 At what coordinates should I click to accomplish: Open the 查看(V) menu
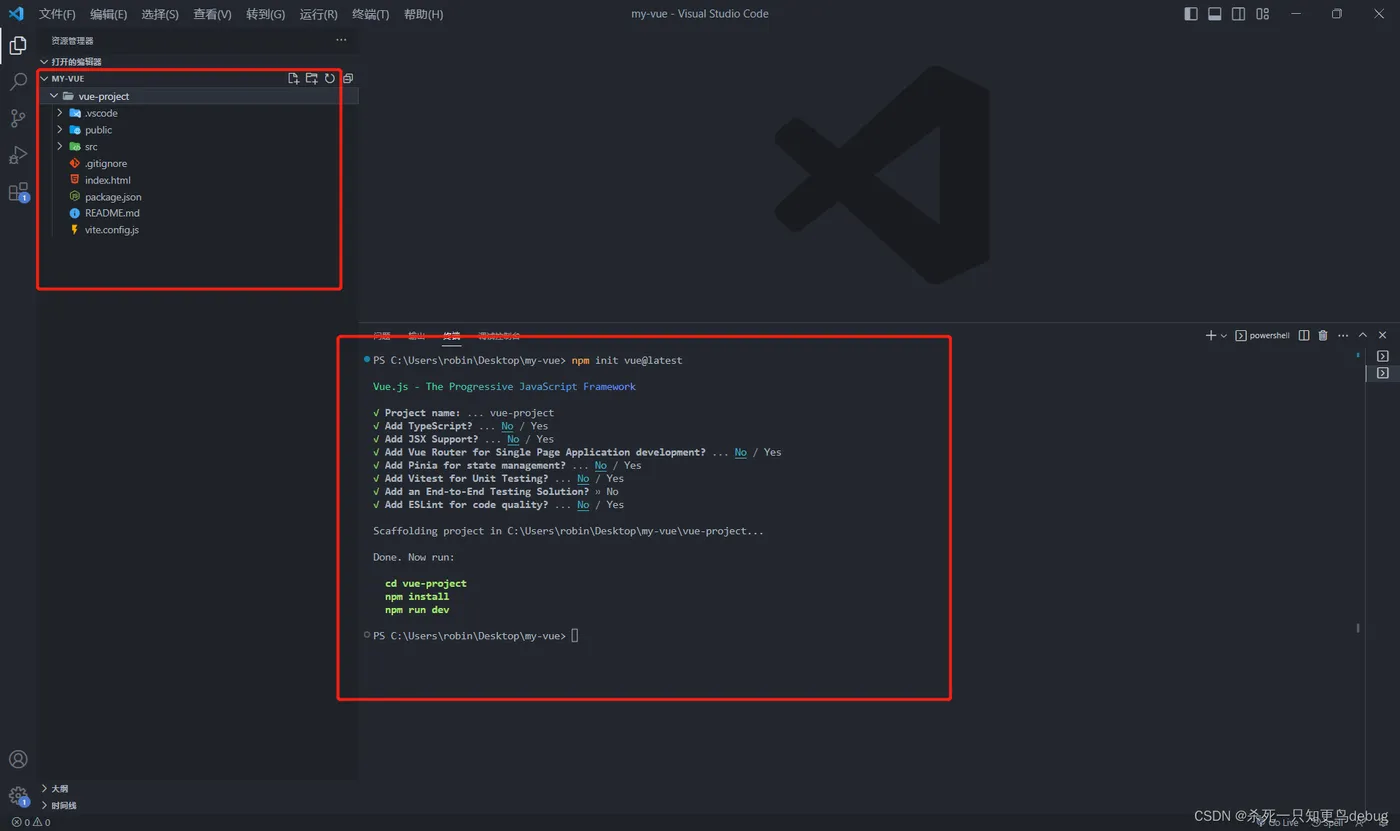212,14
